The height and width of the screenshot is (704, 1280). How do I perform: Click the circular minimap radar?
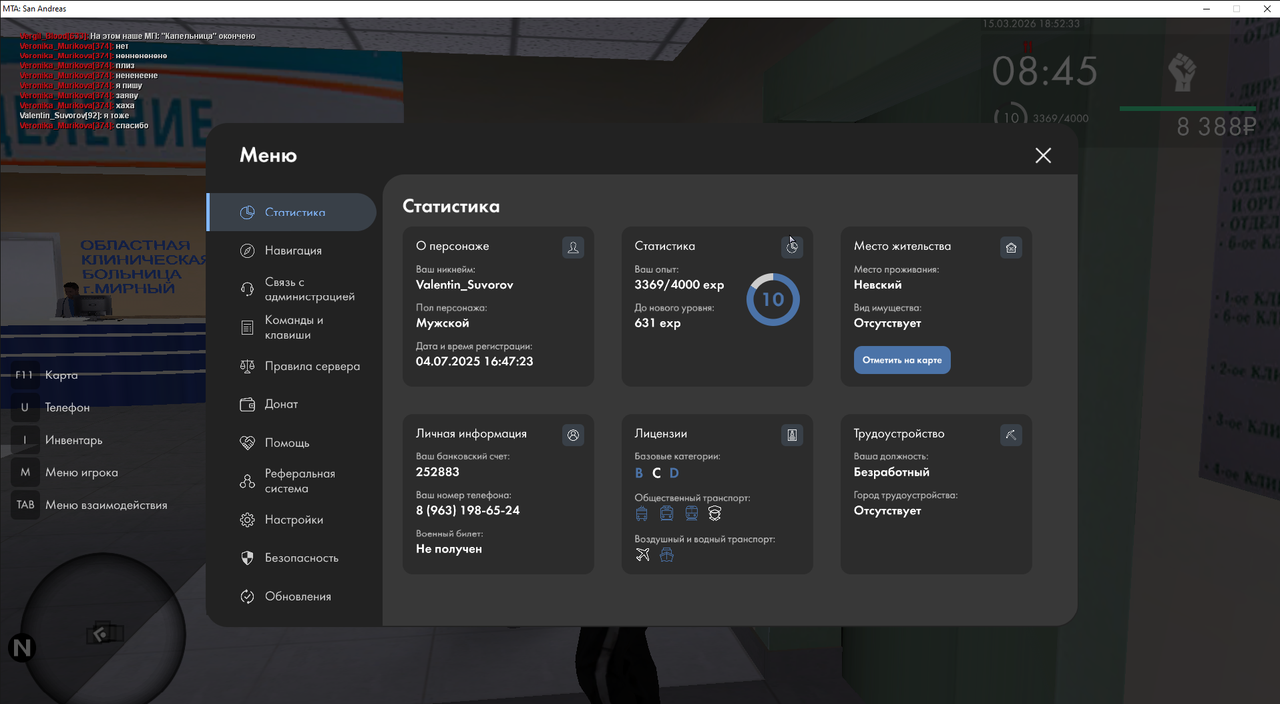104,633
